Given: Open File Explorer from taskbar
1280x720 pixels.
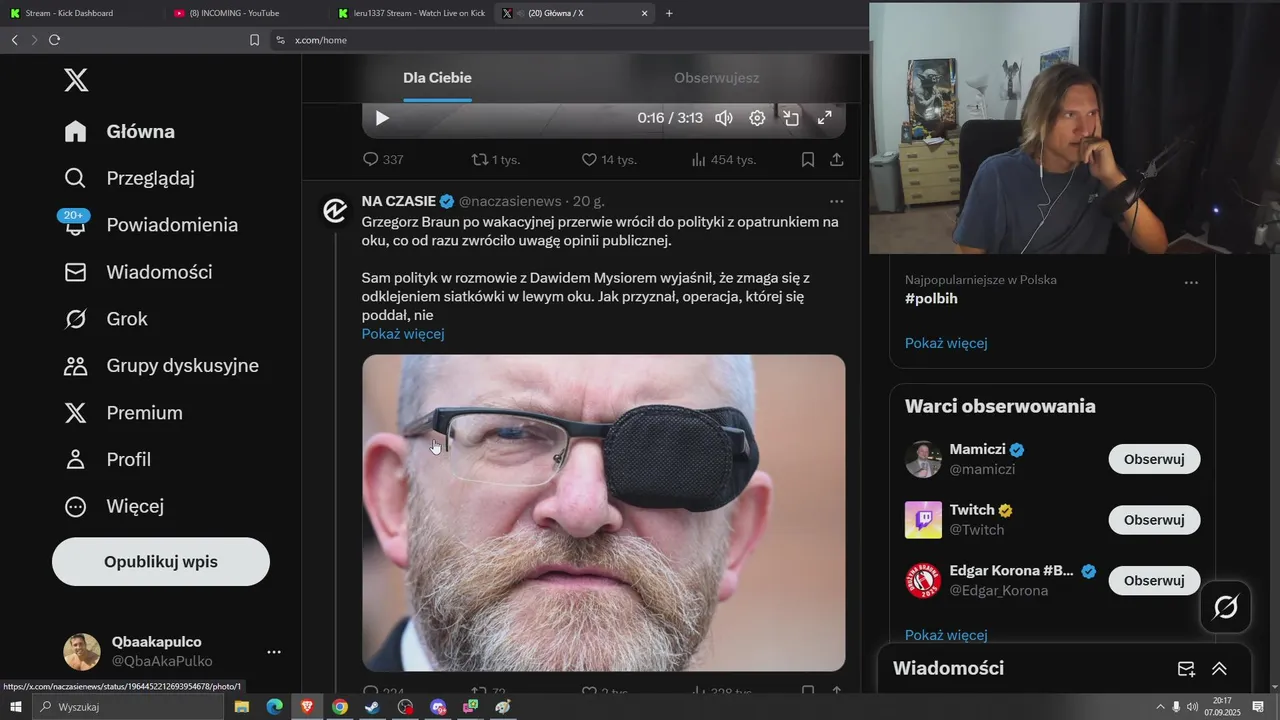Looking at the screenshot, I should 242,707.
